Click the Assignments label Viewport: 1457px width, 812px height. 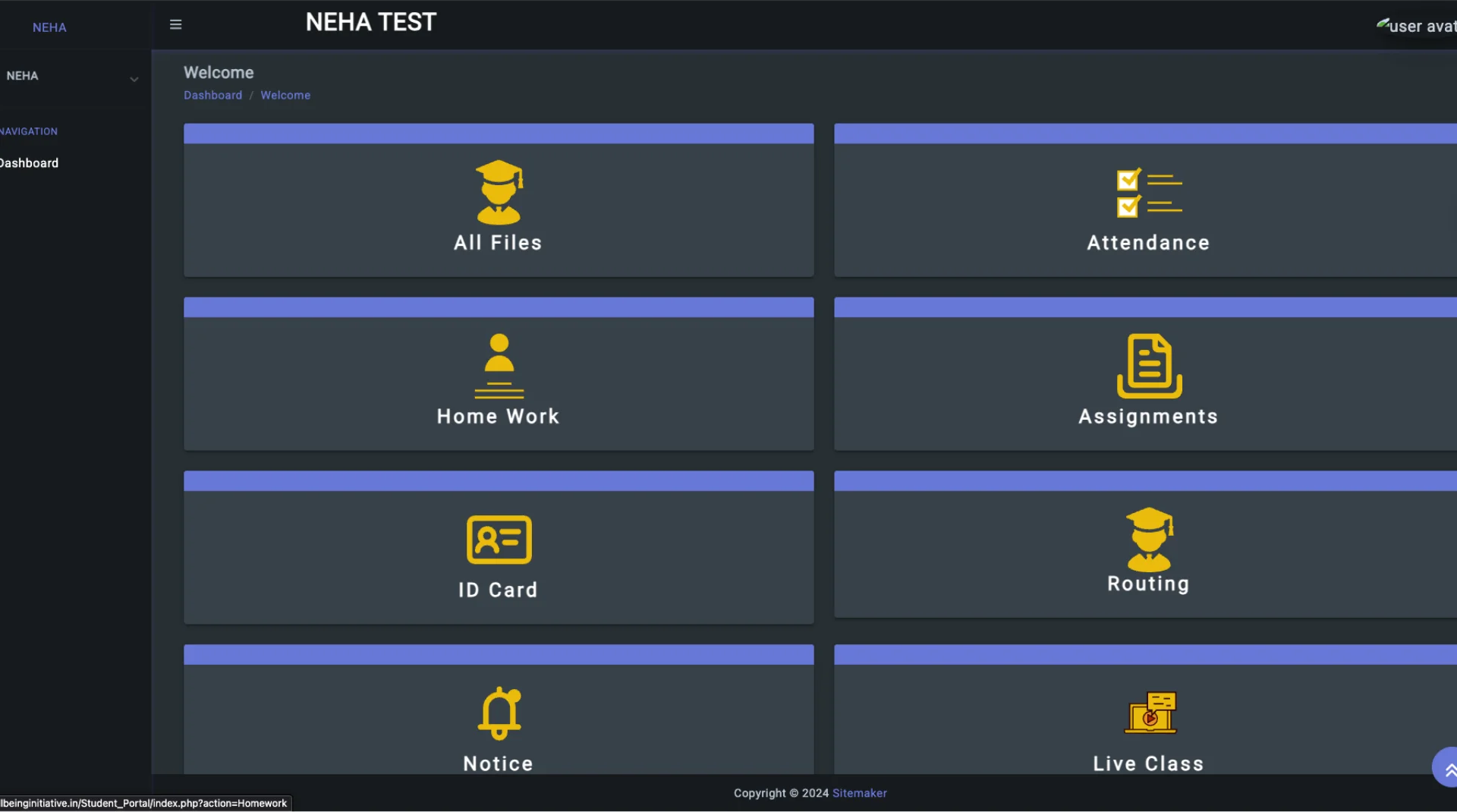[1148, 417]
